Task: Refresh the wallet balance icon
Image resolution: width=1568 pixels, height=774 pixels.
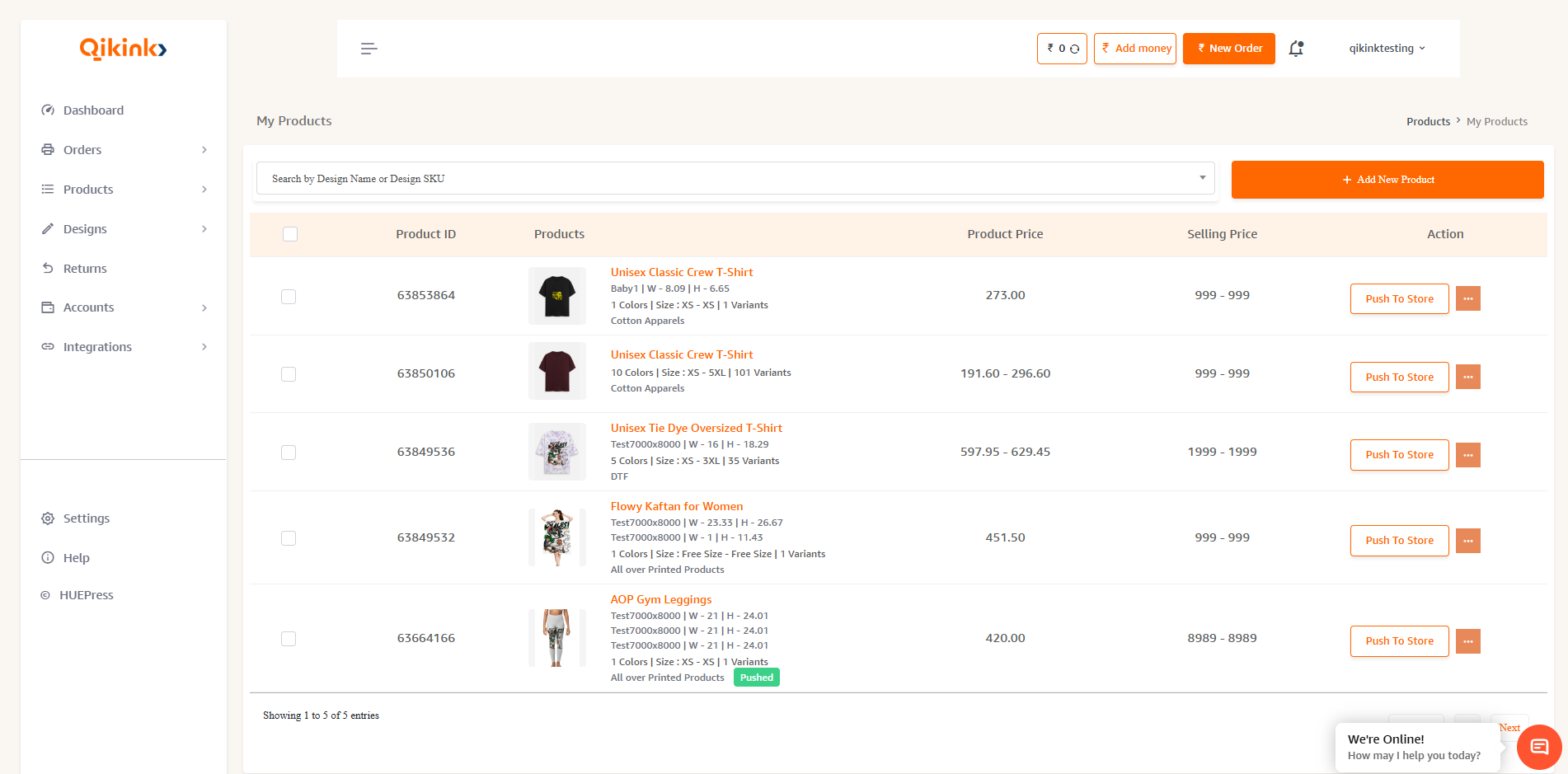Action: (x=1075, y=49)
